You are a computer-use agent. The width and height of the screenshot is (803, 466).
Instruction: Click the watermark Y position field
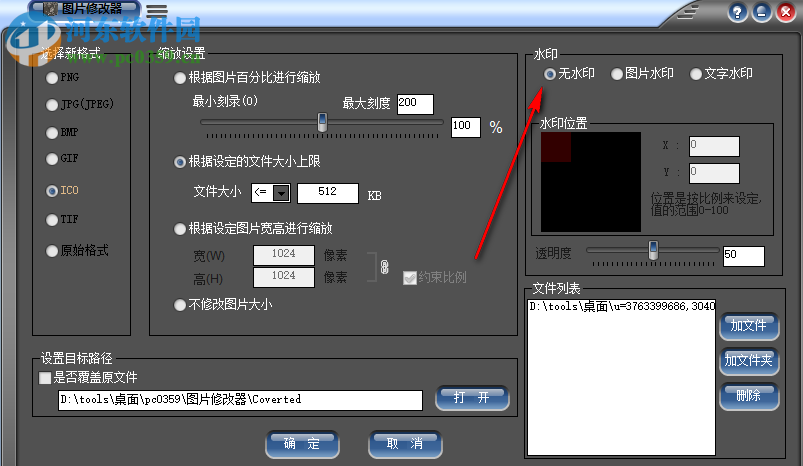pyautogui.click(x=714, y=173)
